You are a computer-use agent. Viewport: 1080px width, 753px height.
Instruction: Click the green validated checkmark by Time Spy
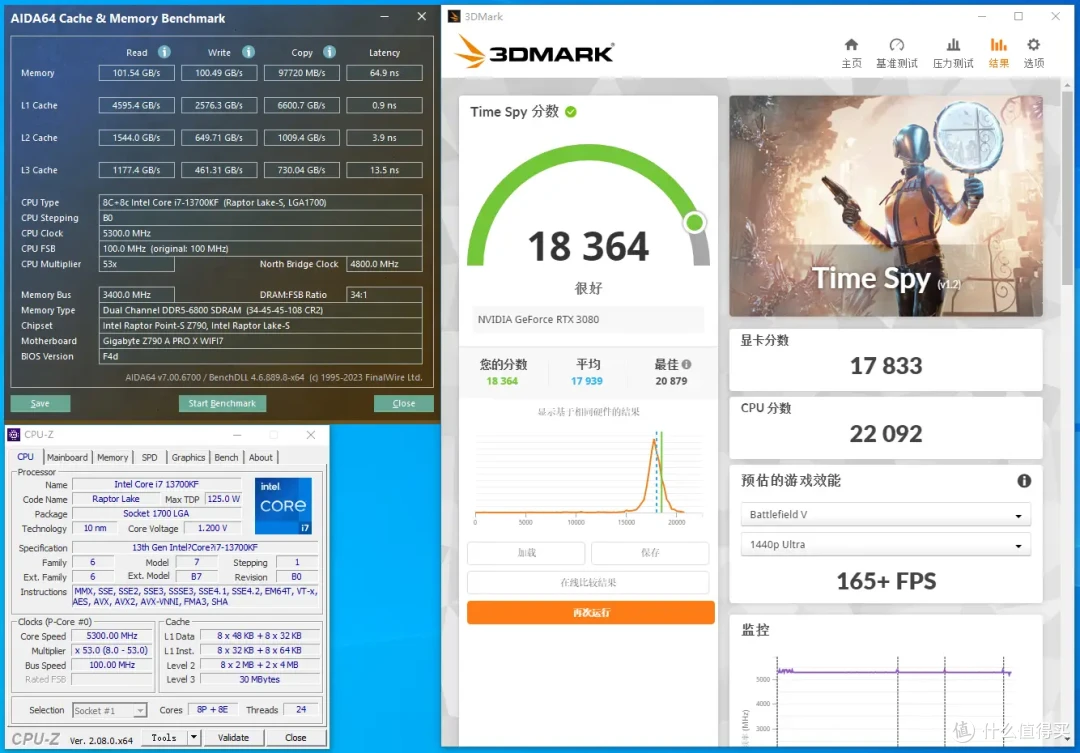click(x=571, y=112)
